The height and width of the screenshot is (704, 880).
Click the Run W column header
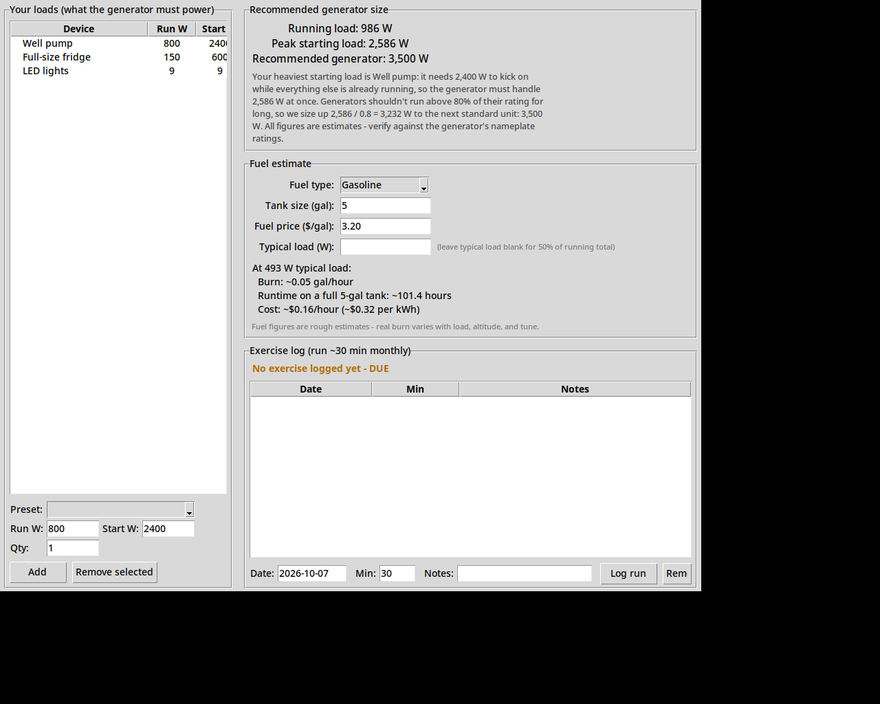172,29
